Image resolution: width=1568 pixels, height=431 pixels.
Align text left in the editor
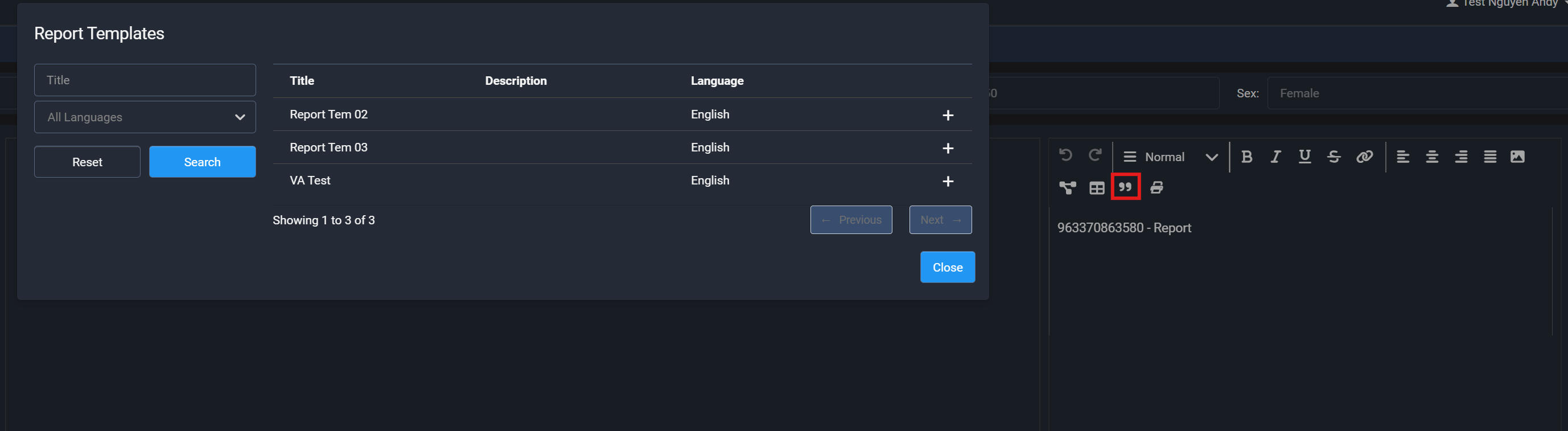[1402, 157]
